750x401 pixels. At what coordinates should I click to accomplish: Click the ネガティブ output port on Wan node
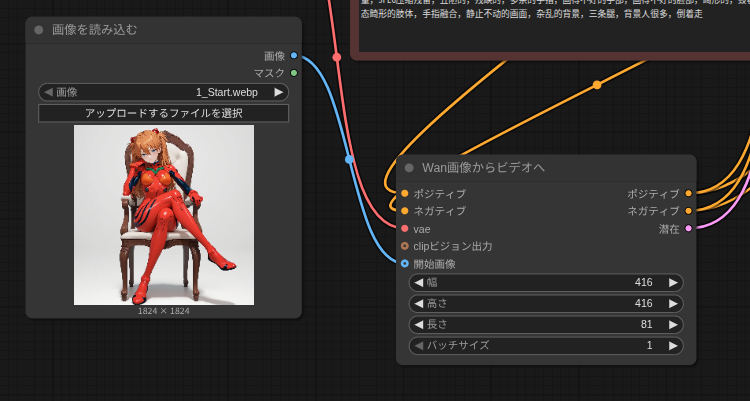pyautogui.click(x=688, y=211)
